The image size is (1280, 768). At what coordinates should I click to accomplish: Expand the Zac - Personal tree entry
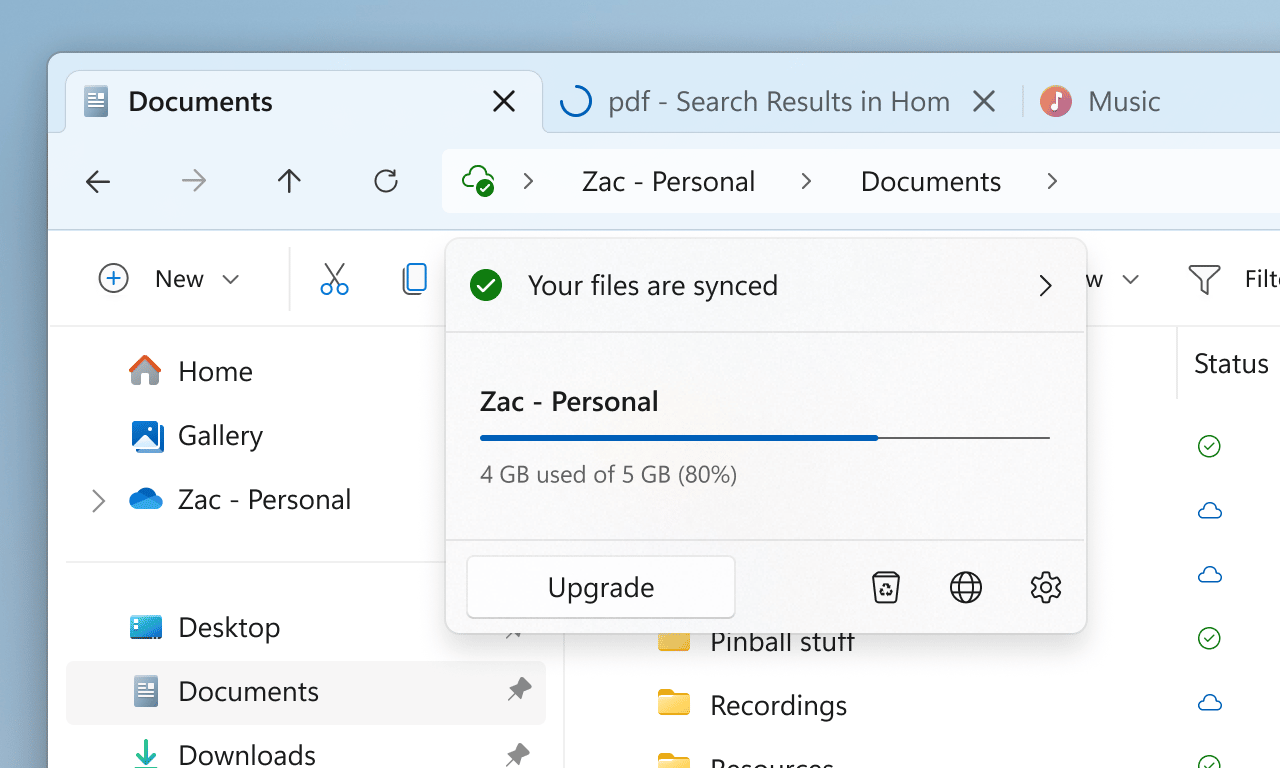(97, 499)
